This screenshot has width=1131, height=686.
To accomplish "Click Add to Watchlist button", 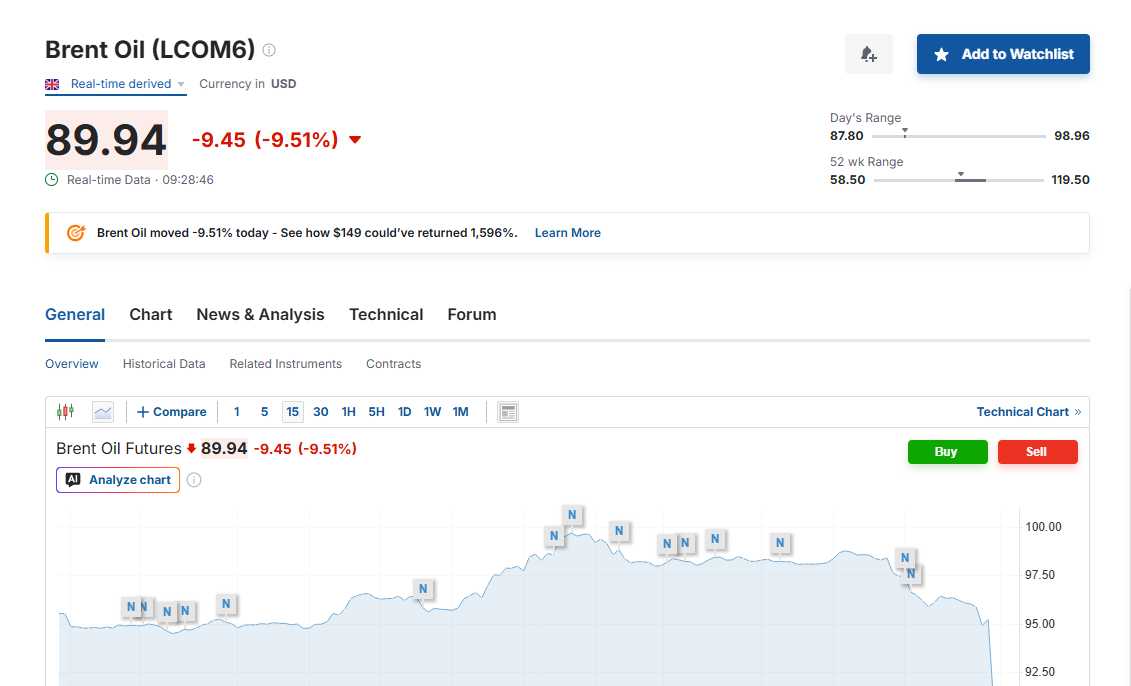I will coord(1003,54).
